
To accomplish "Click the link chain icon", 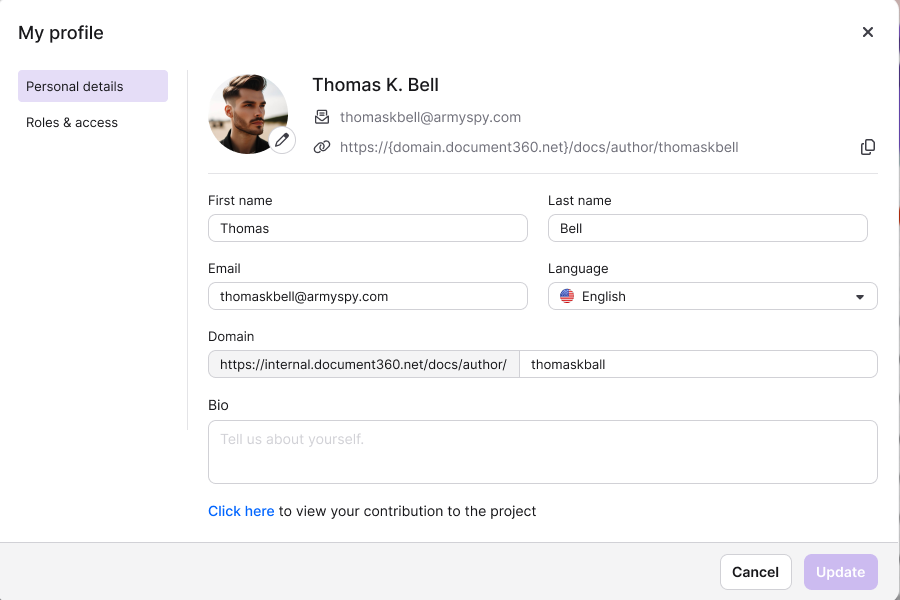I will 322,147.
